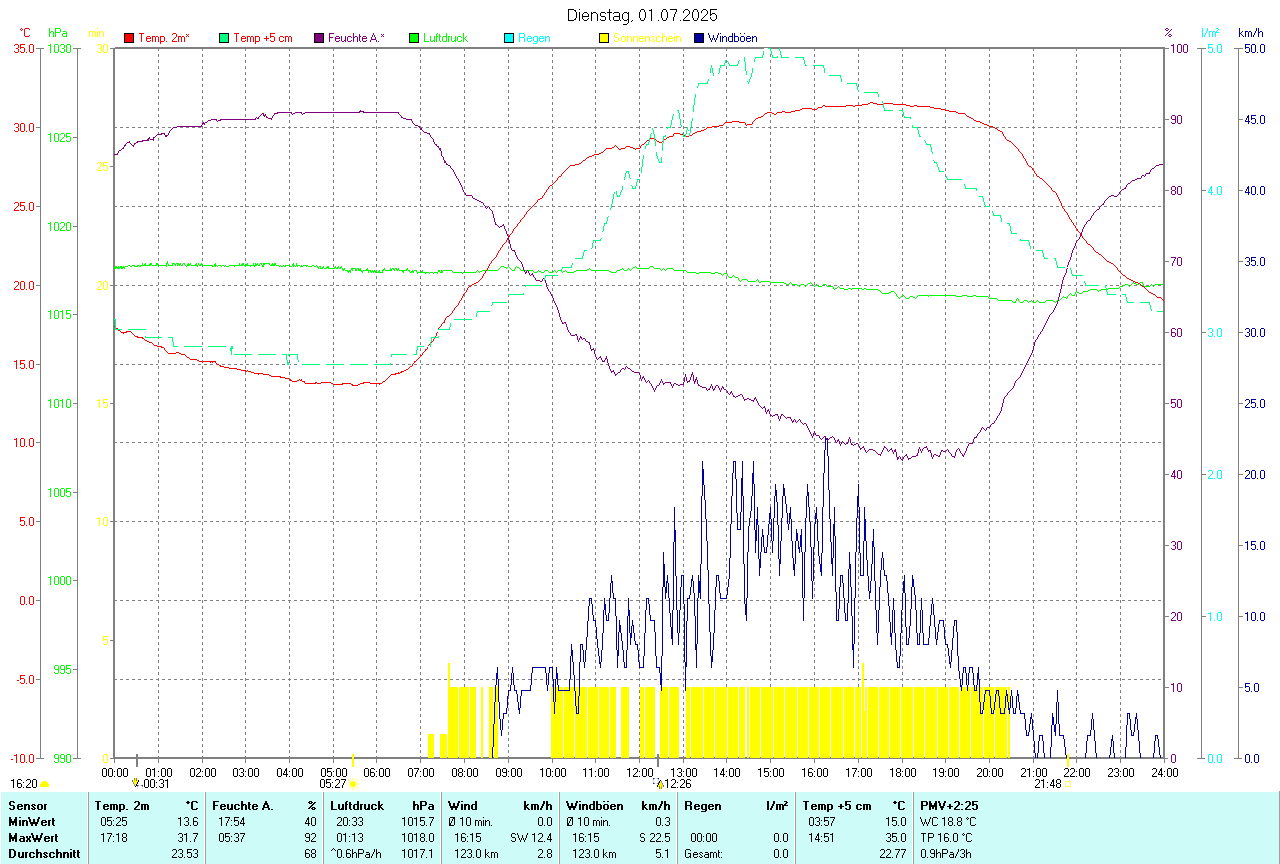Click the moonset marker at 00:31
This screenshot has height=864, width=1280.
pyautogui.click(x=136, y=783)
